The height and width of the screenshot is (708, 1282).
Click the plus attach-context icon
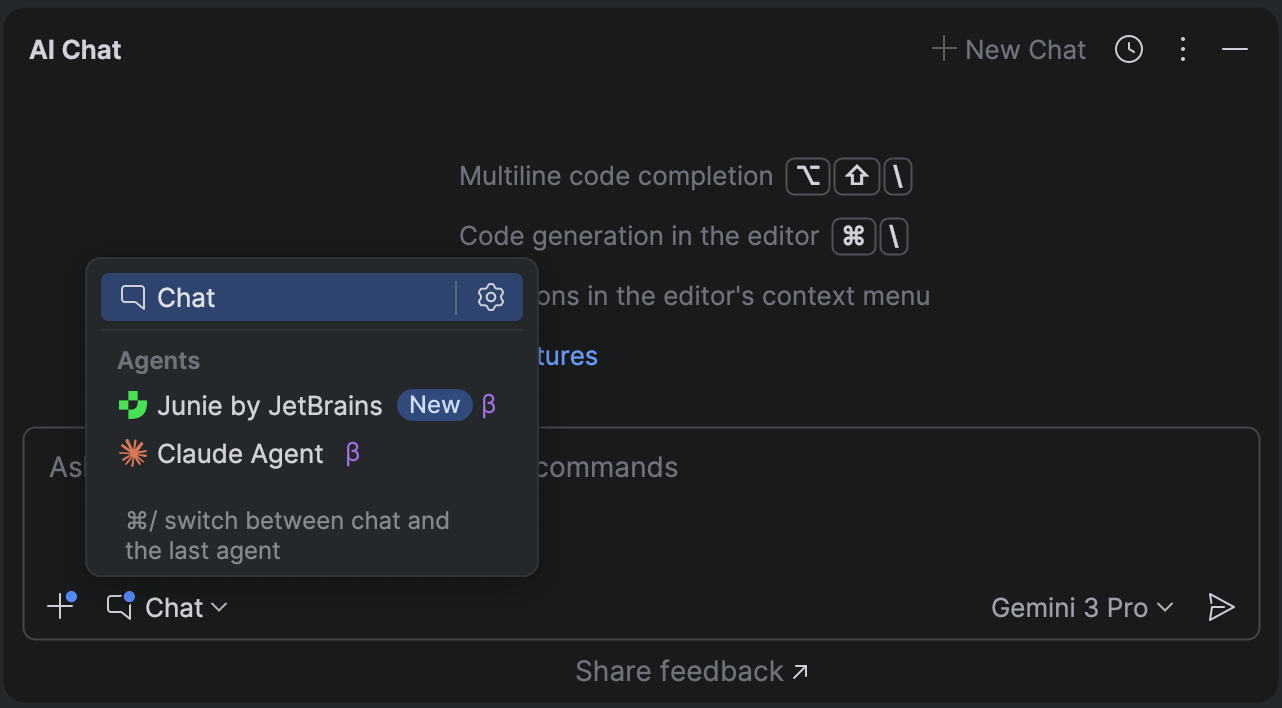(x=61, y=606)
